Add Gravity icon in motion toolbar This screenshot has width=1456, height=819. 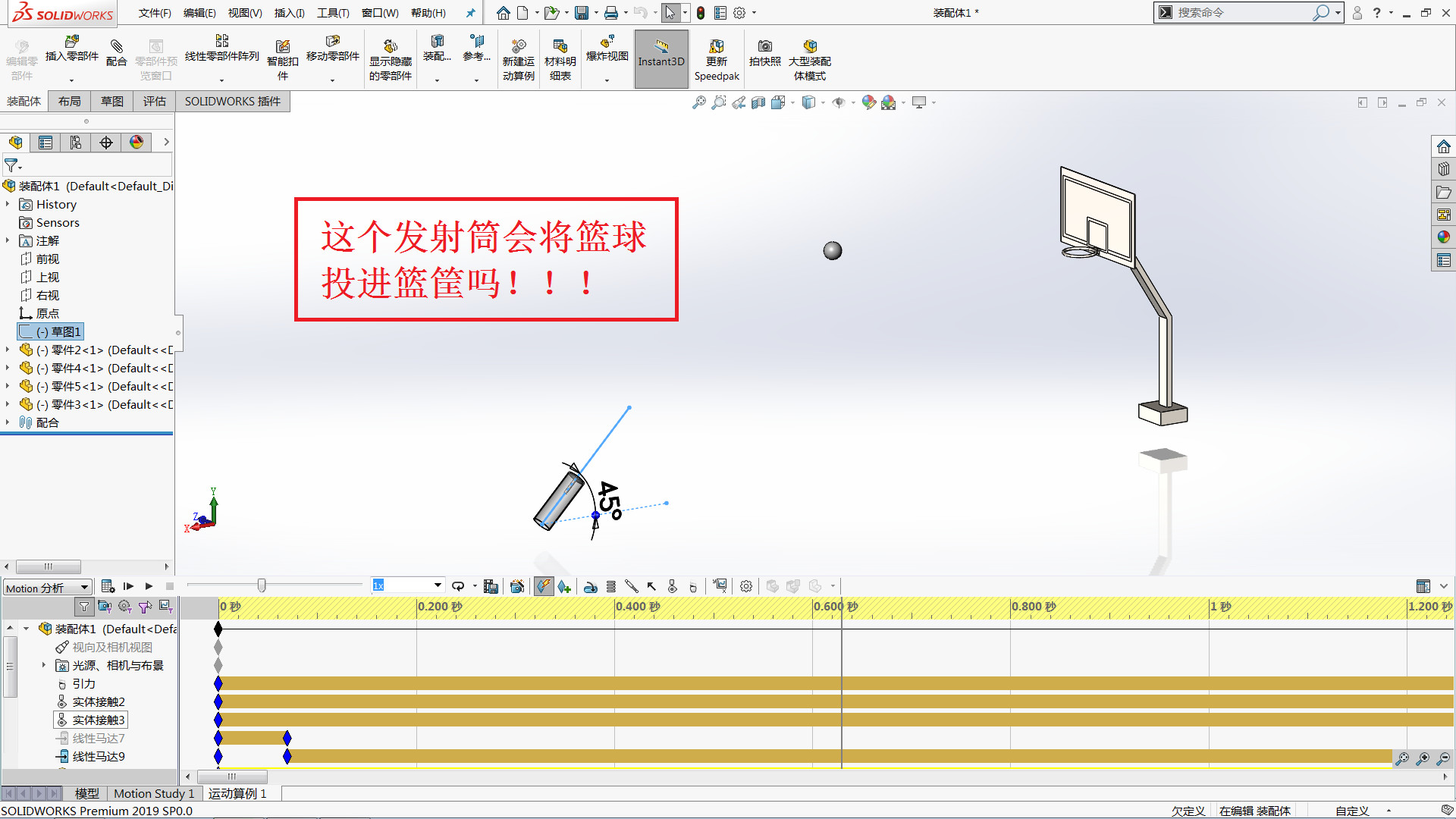click(x=692, y=586)
